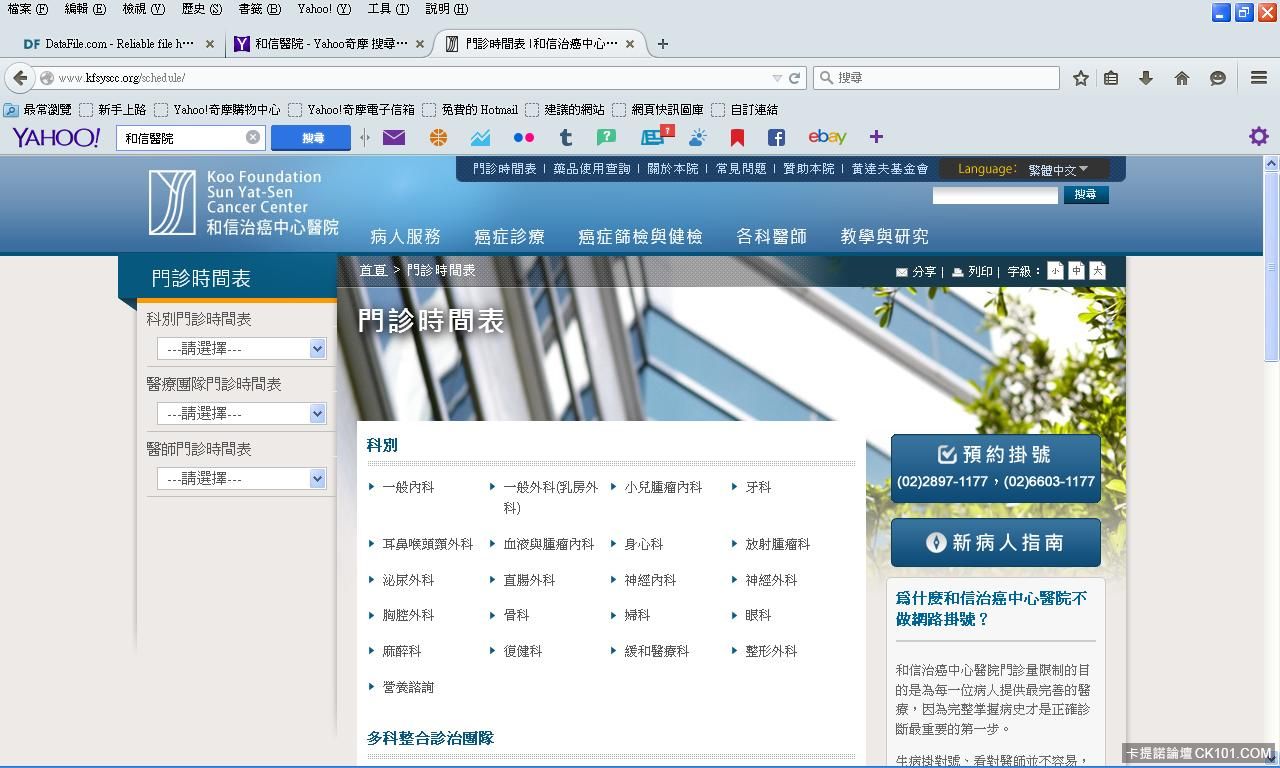Set font size to large (大)
Screen dimensions: 1280x768
point(1097,271)
